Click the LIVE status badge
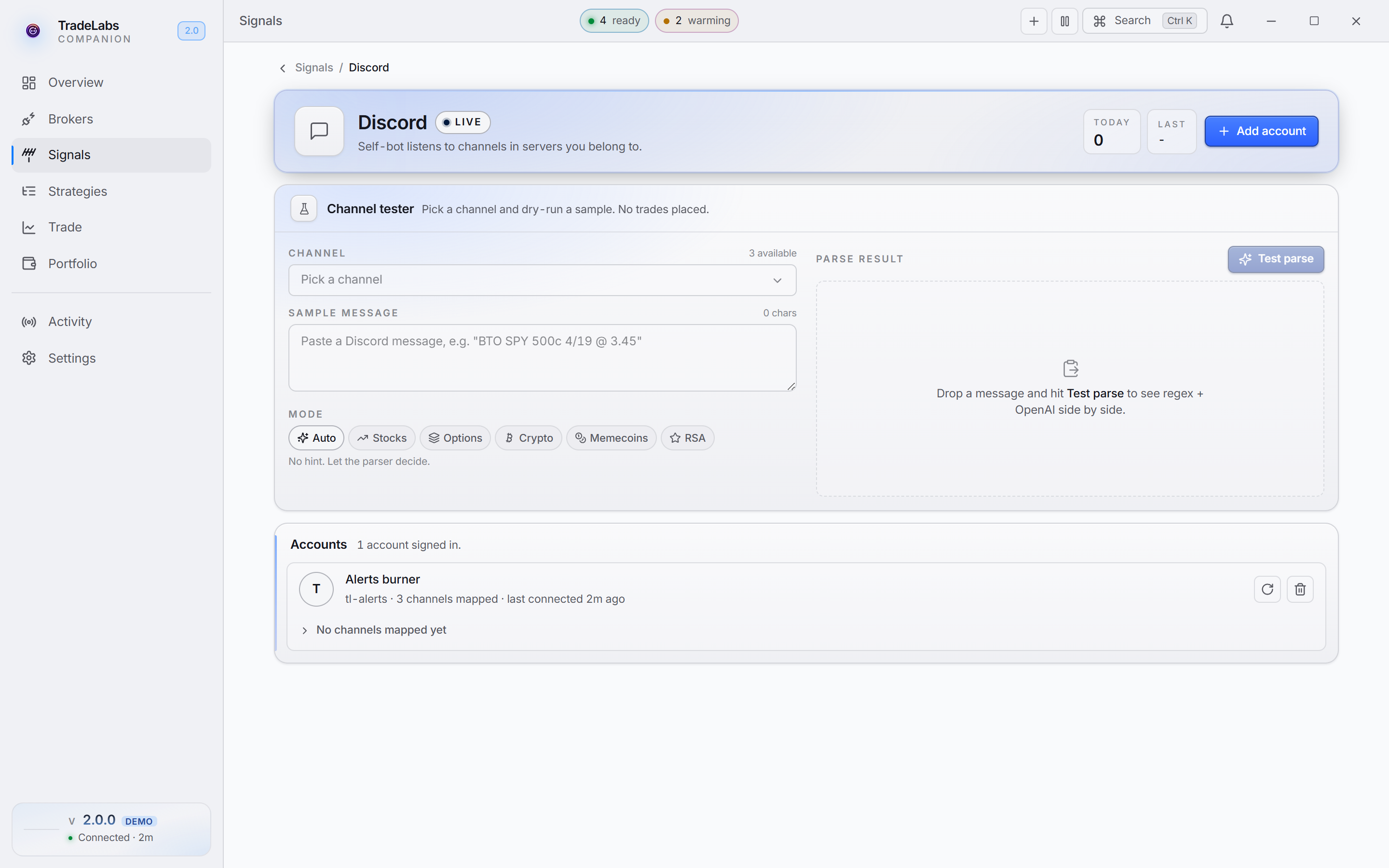Image resolution: width=1389 pixels, height=868 pixels. pyautogui.click(x=463, y=122)
